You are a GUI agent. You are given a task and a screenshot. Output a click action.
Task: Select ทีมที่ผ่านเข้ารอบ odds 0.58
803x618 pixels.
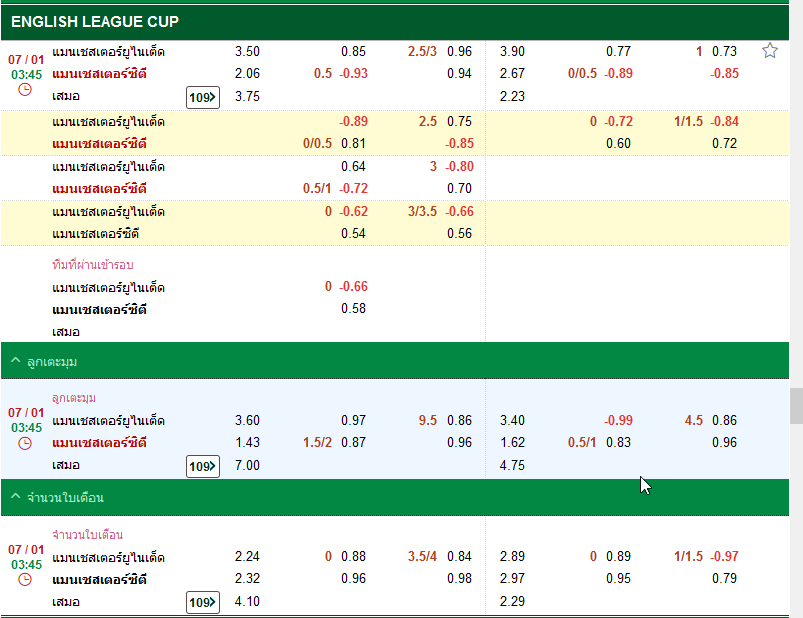(353, 309)
